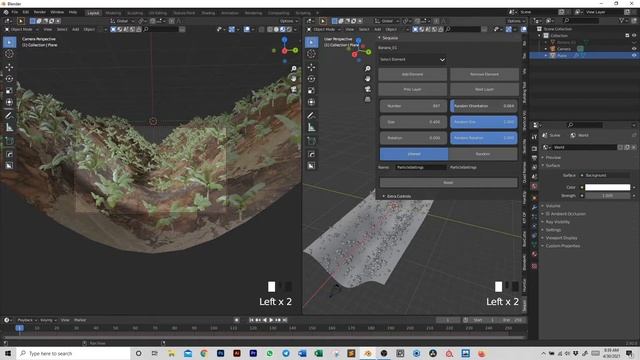Open the Render menu
Image resolution: width=640 pixels, height=360 pixels.
pyautogui.click(x=40, y=12)
